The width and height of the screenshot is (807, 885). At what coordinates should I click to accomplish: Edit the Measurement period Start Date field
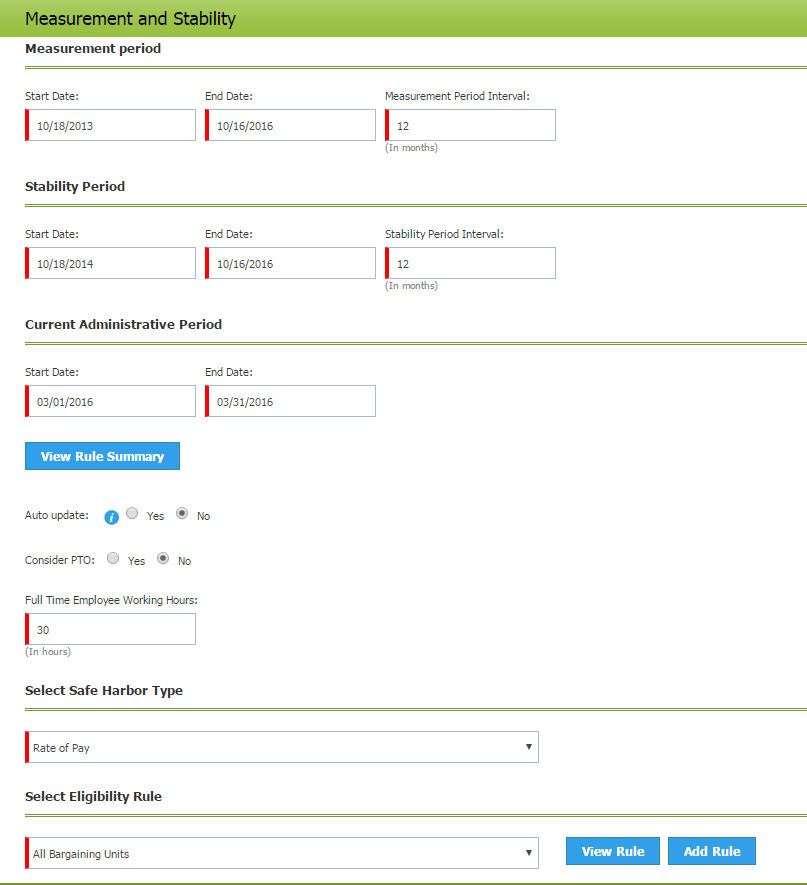pyautogui.click(x=111, y=126)
